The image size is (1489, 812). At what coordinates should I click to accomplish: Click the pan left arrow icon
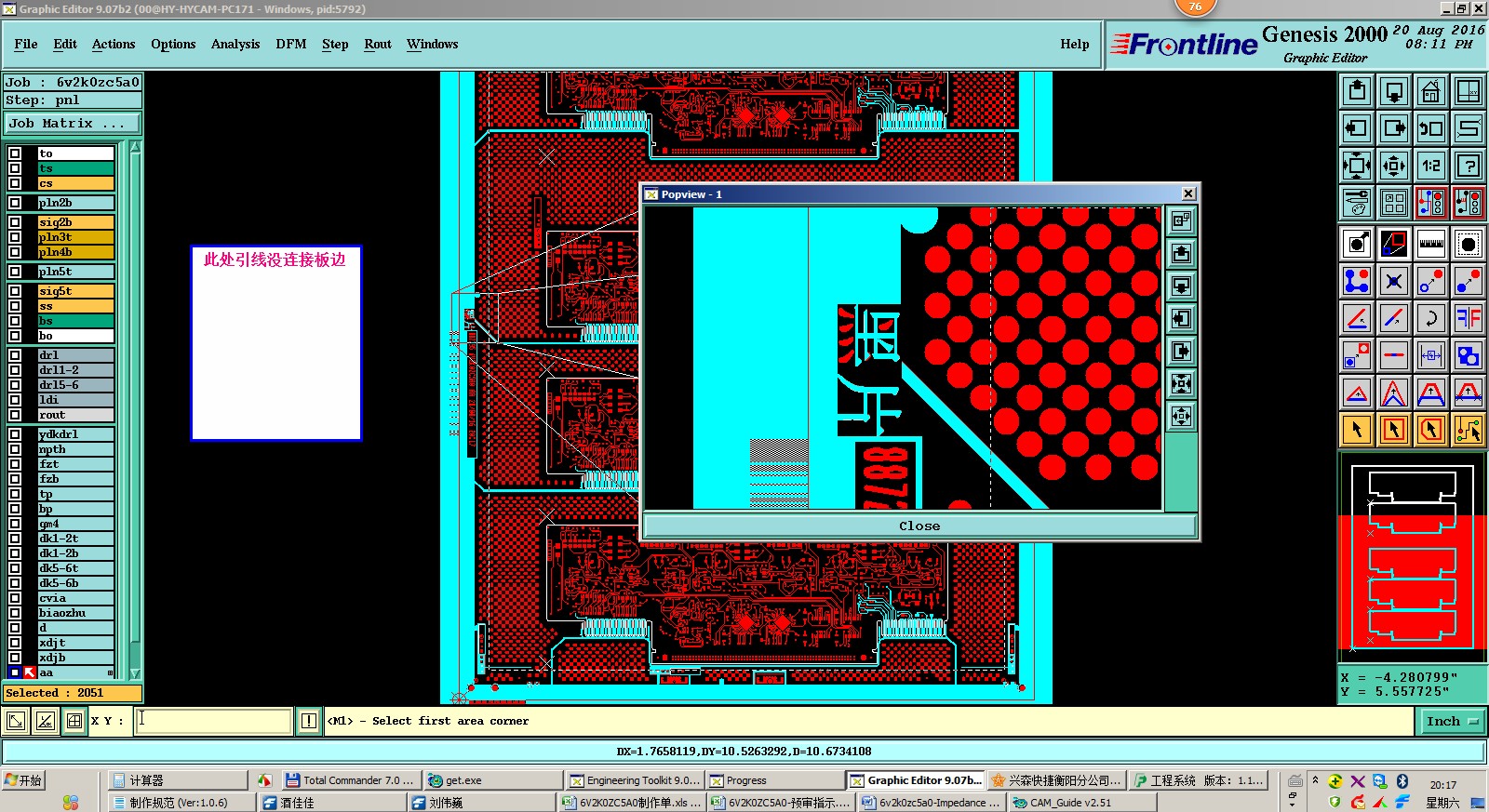[x=1357, y=128]
